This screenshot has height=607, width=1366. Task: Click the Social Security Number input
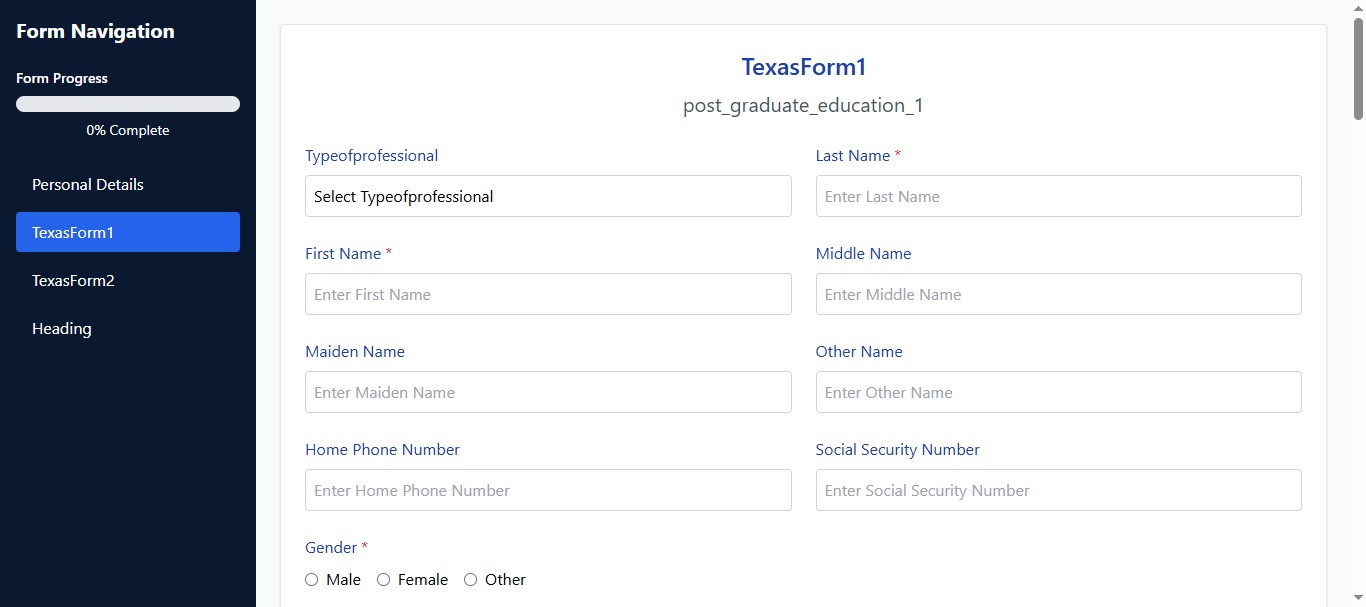pos(1059,490)
